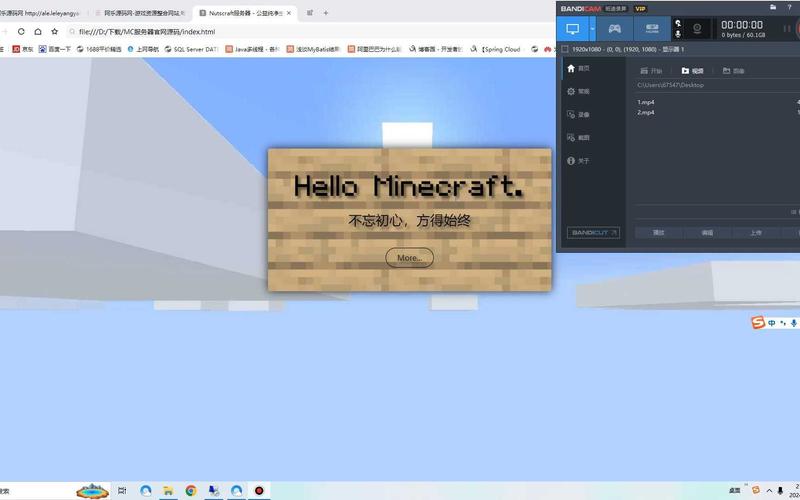Click the More.. button on wooden sign
800x500 pixels.
pos(409,258)
